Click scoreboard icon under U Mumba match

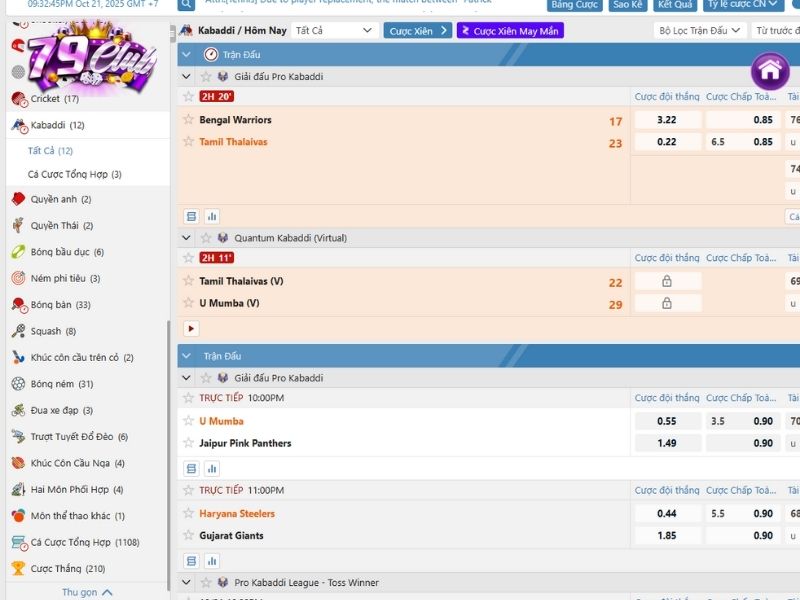(191, 468)
